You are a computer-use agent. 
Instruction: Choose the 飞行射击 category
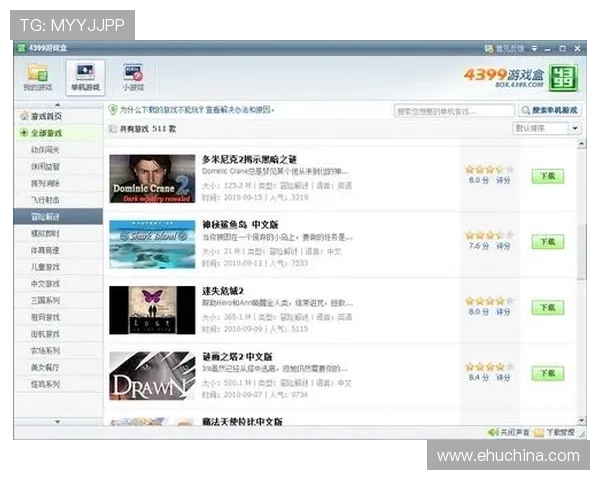[x=58, y=200]
